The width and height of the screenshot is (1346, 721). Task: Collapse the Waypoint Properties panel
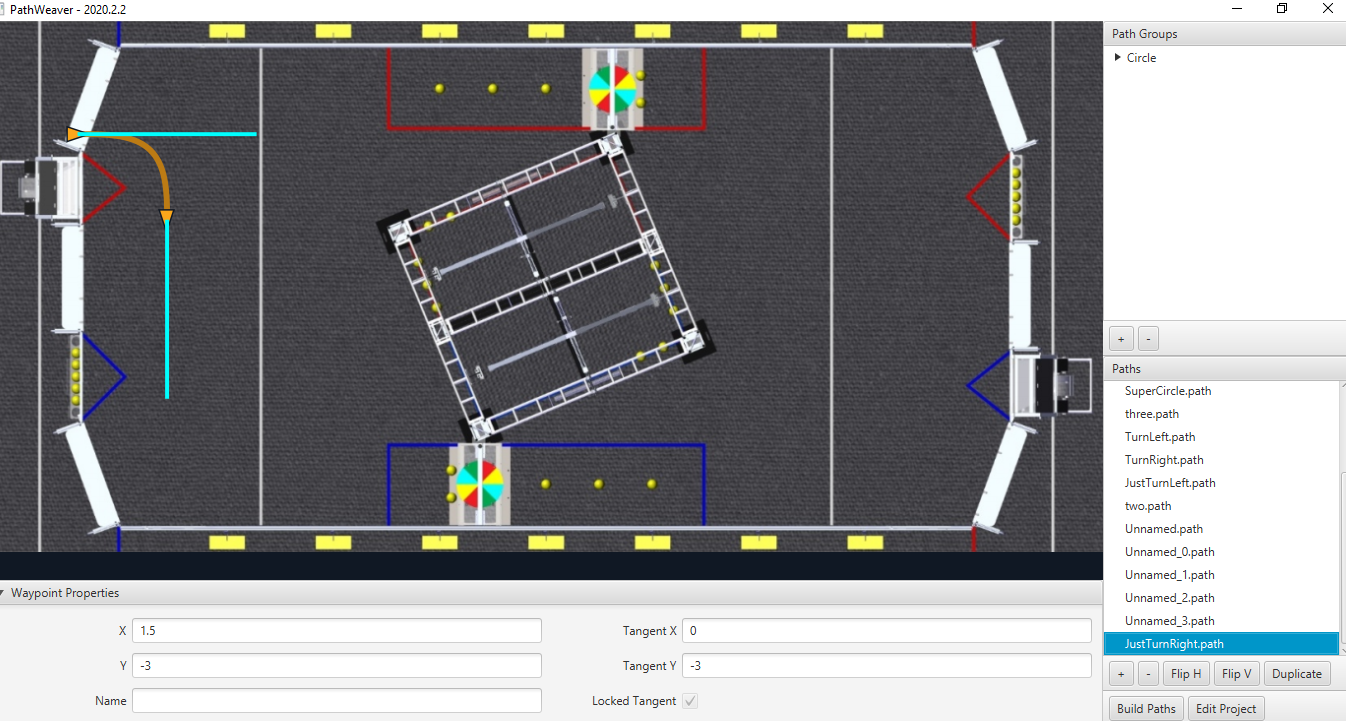pyautogui.click(x=3, y=593)
